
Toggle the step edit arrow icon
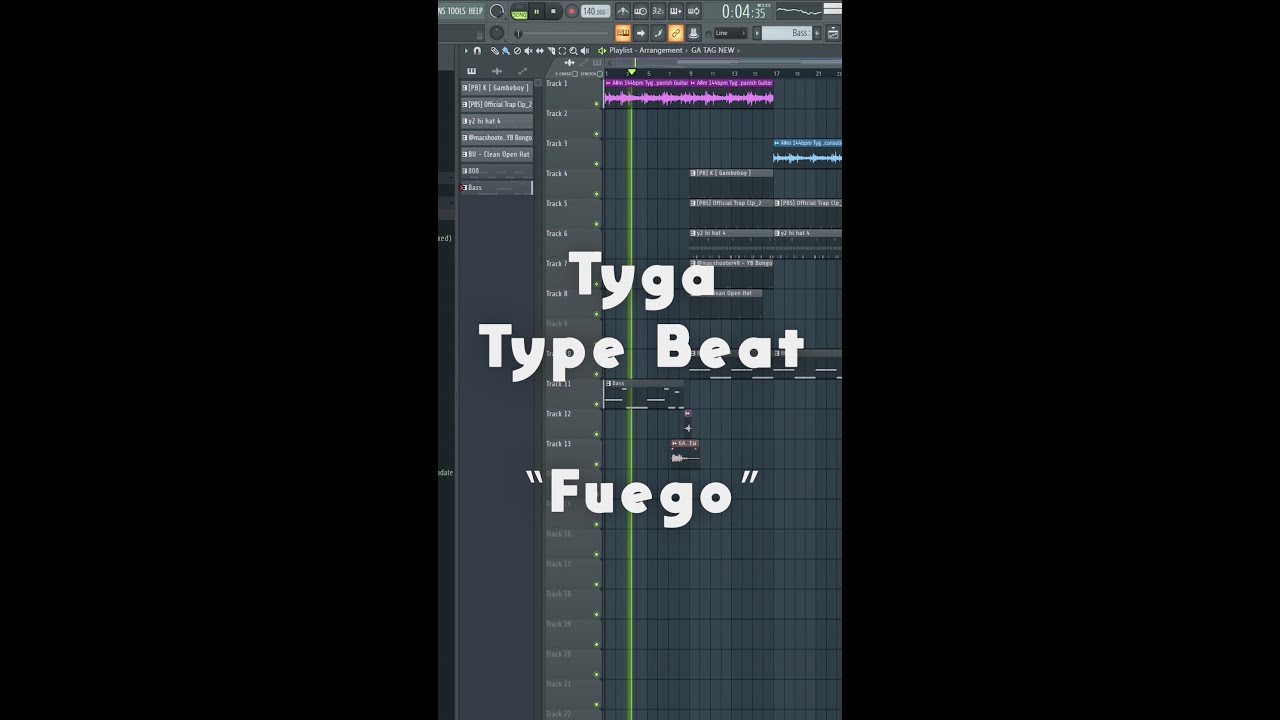640,33
